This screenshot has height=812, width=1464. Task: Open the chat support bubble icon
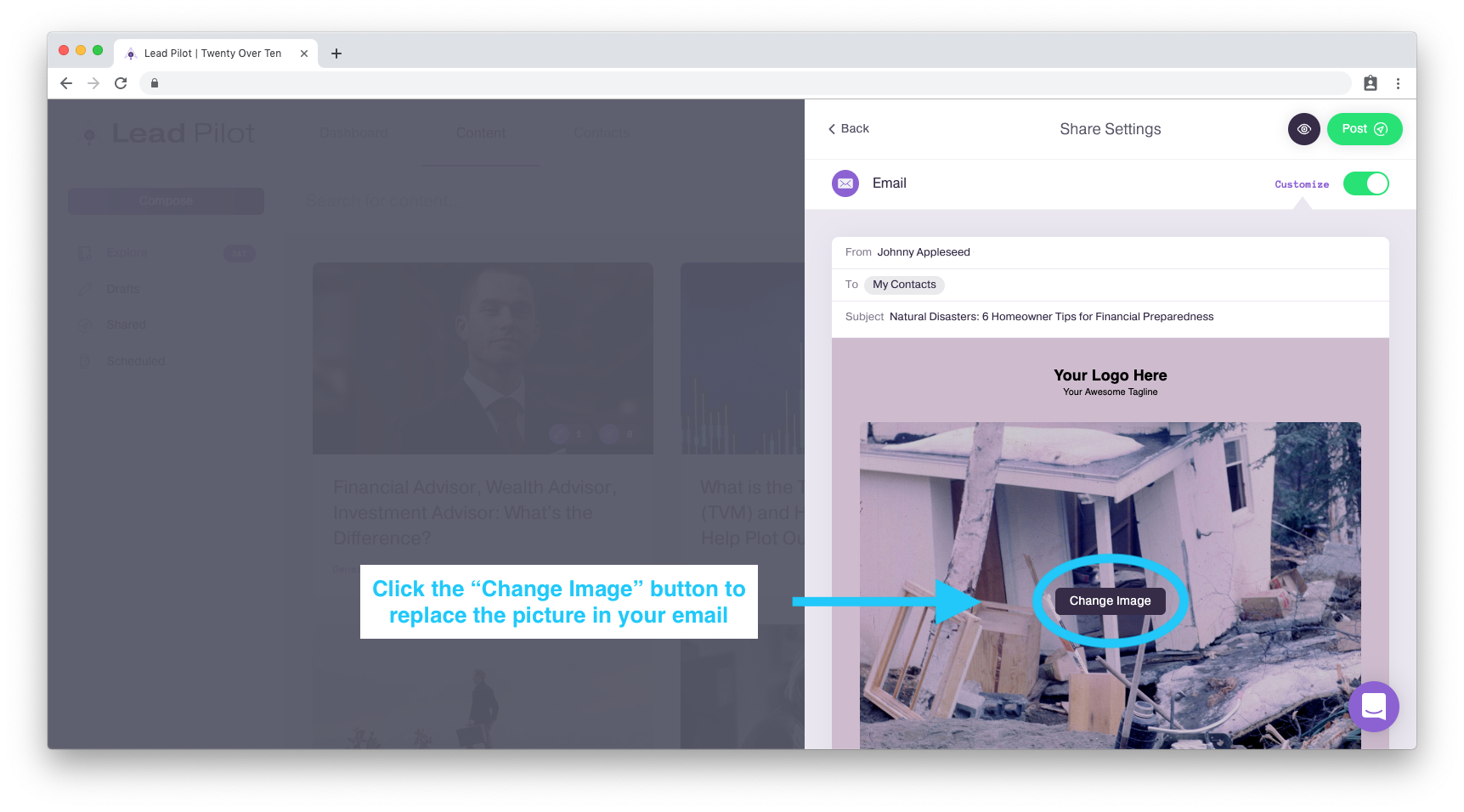point(1374,707)
